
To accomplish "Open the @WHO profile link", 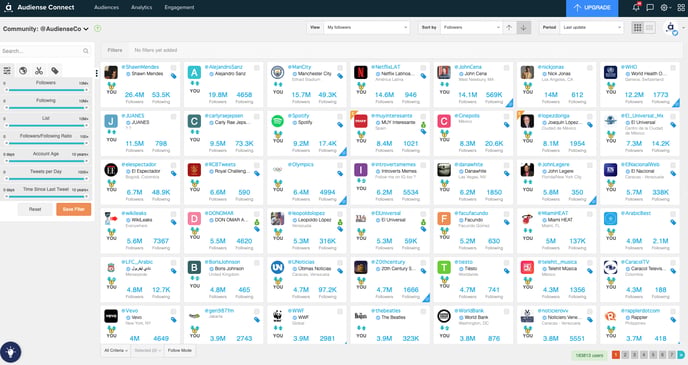I will pyautogui.click(x=629, y=67).
